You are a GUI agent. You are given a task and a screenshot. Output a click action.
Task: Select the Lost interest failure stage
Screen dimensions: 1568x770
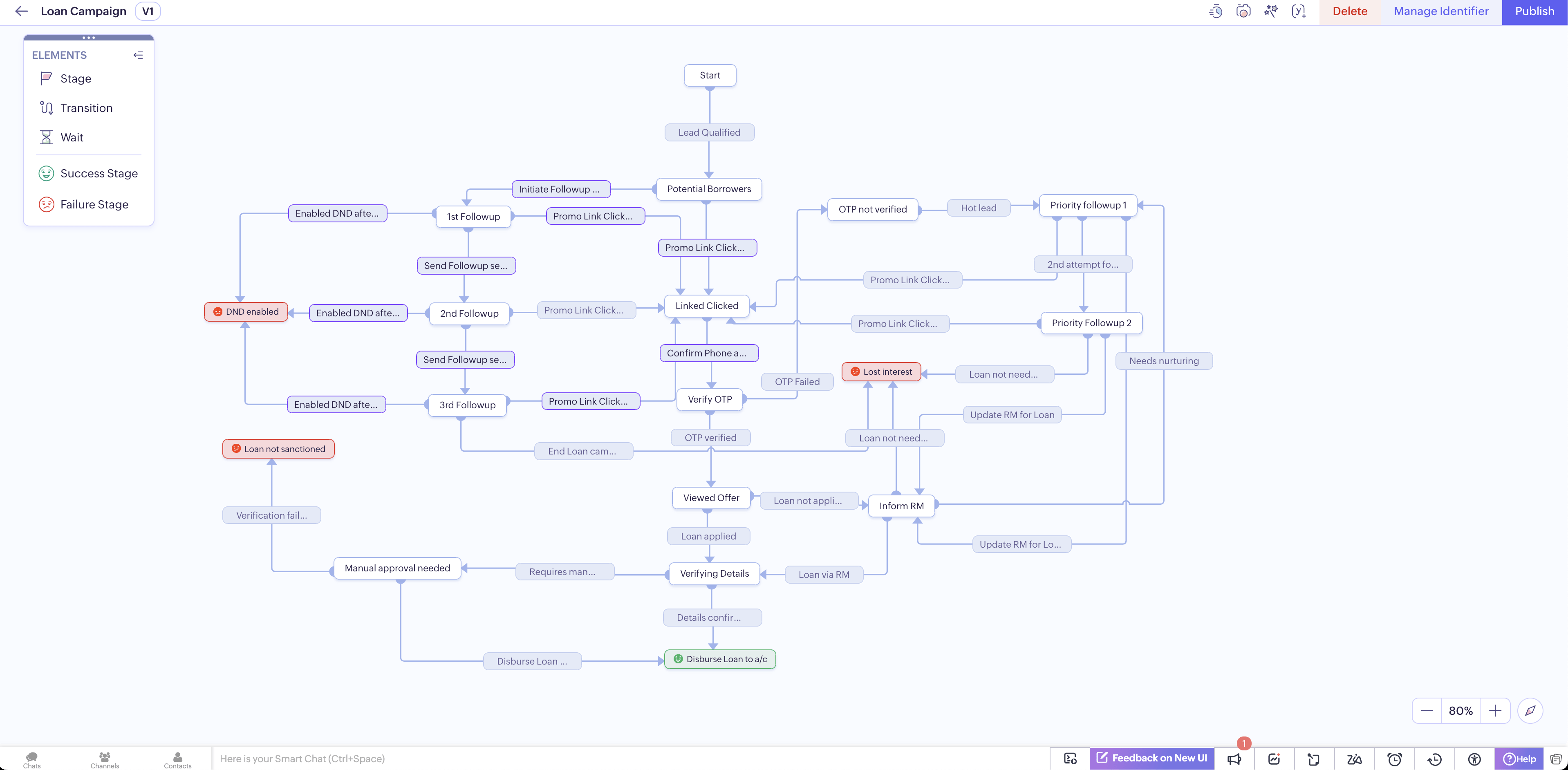881,372
